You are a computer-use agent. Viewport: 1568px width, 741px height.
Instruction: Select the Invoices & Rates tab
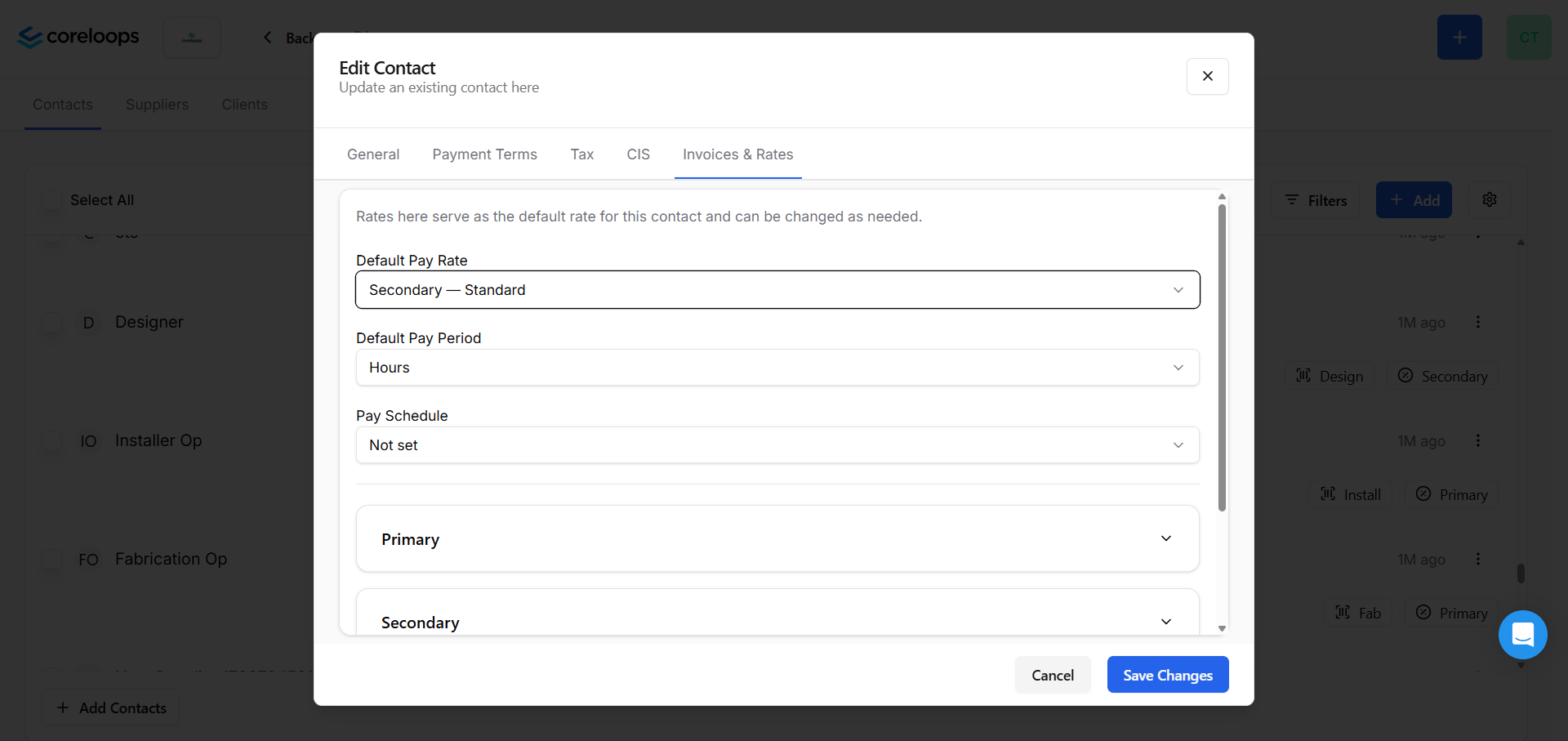[738, 154]
